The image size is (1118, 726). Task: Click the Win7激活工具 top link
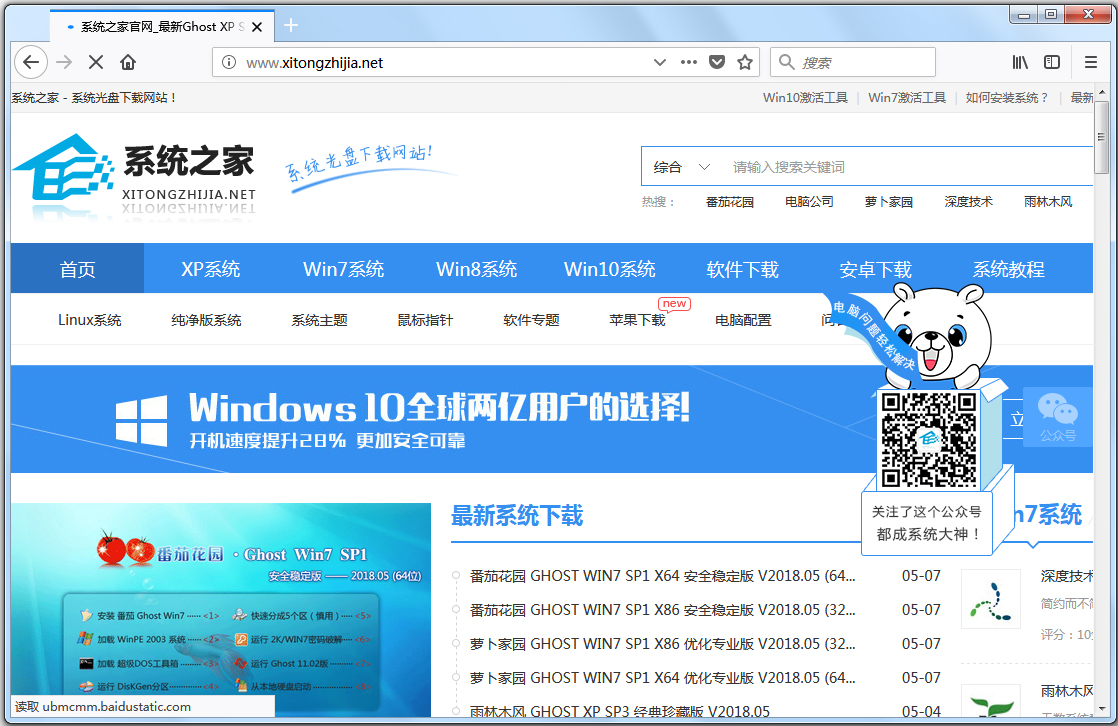[907, 98]
